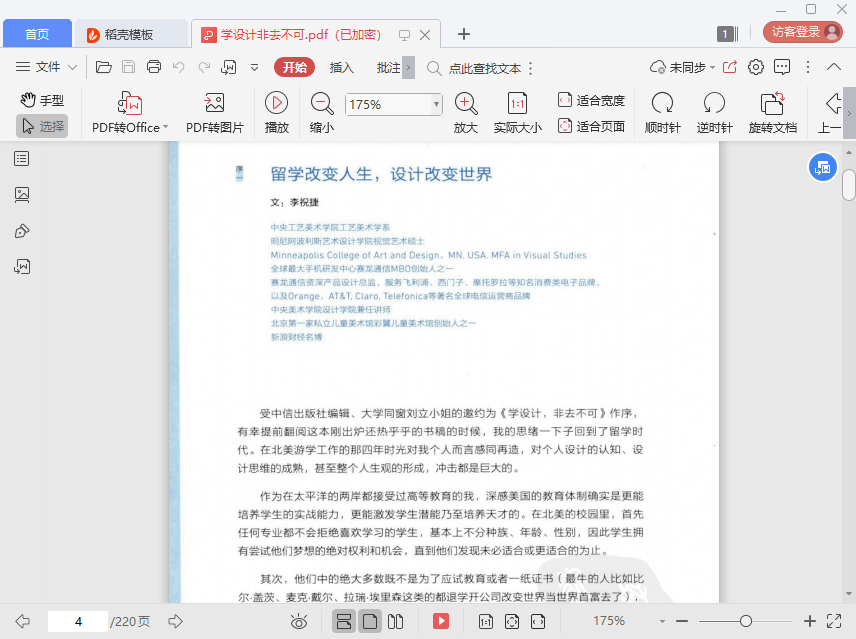Image resolution: width=856 pixels, height=639 pixels.
Task: Click status bar actual size icon
Action: point(485,621)
